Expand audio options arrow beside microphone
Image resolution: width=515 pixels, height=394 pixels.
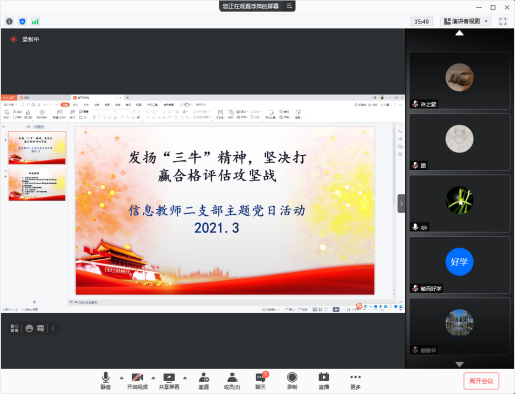pos(121,378)
